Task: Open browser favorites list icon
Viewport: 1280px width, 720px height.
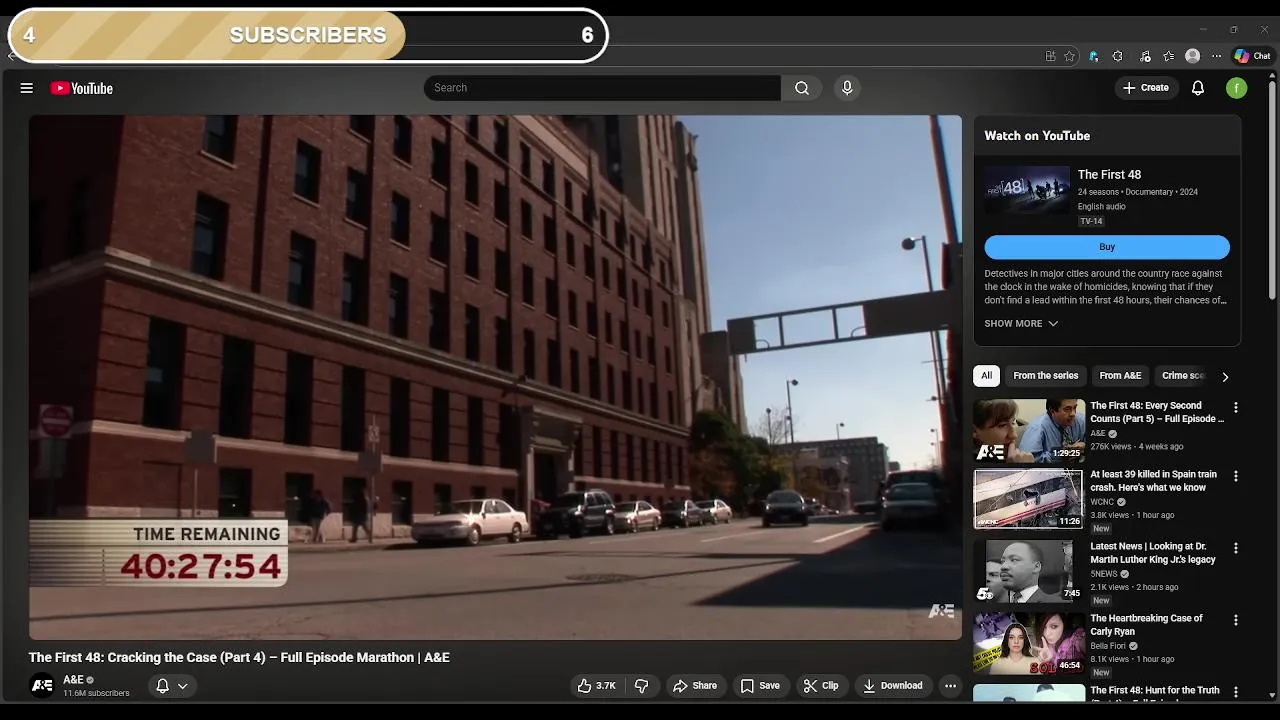Action: [x=1168, y=56]
